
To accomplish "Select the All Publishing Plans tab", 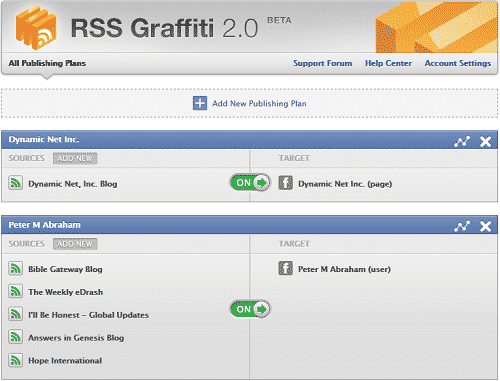I will click(x=47, y=63).
